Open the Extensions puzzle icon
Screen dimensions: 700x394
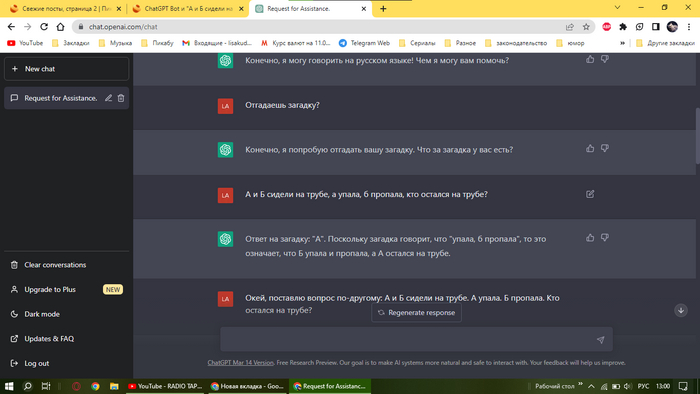tap(623, 27)
